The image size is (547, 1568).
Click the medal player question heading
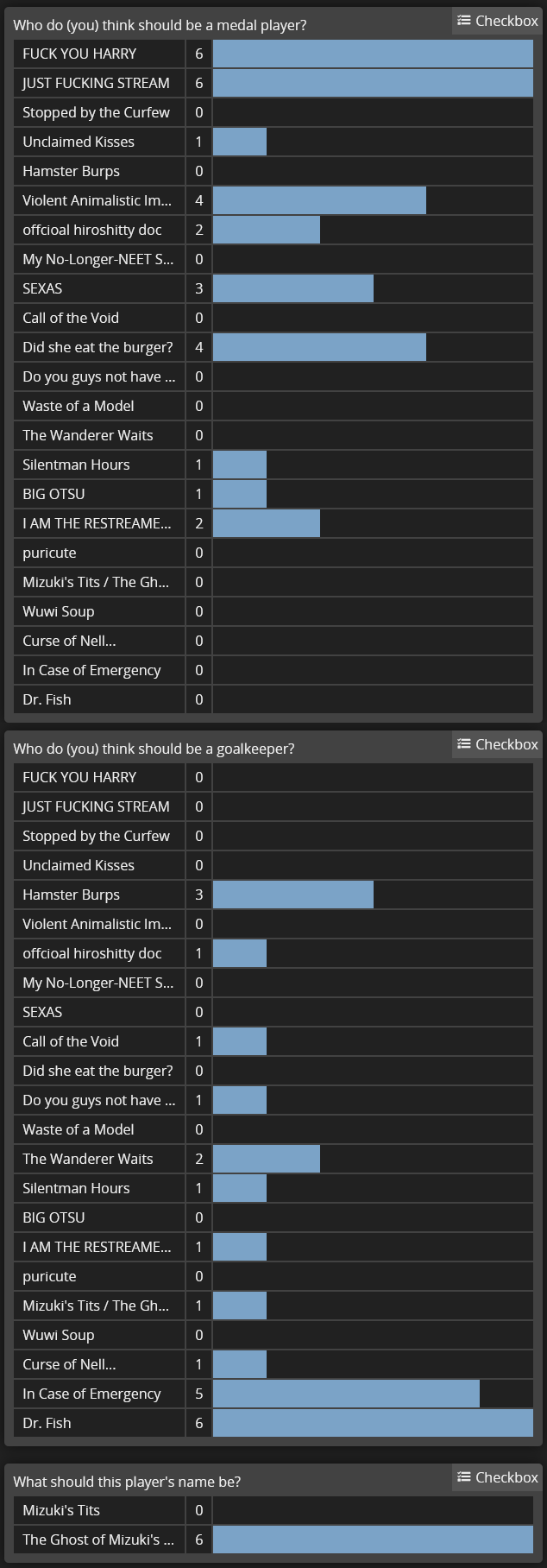(x=160, y=25)
